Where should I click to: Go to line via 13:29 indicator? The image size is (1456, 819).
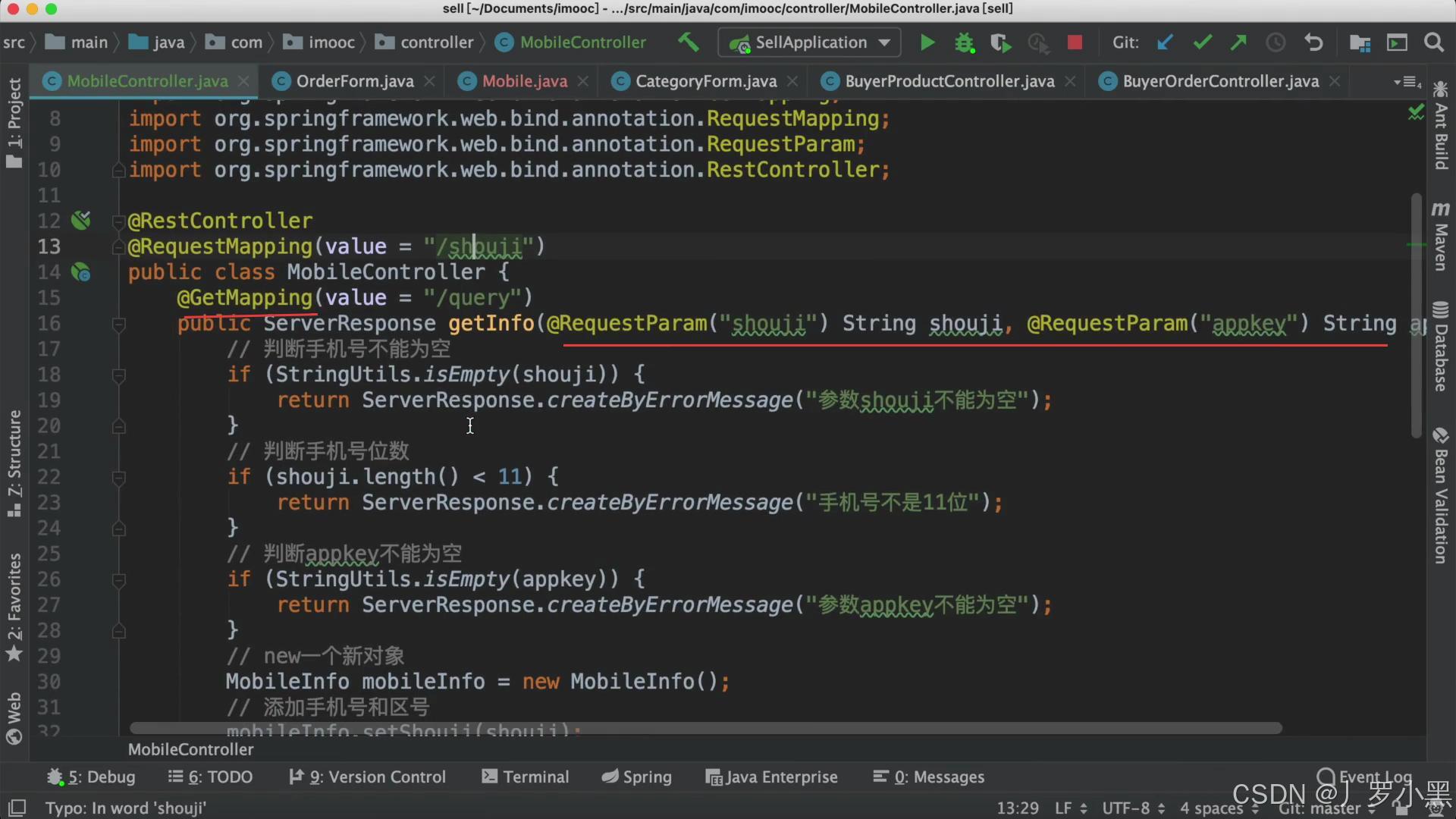1018,808
